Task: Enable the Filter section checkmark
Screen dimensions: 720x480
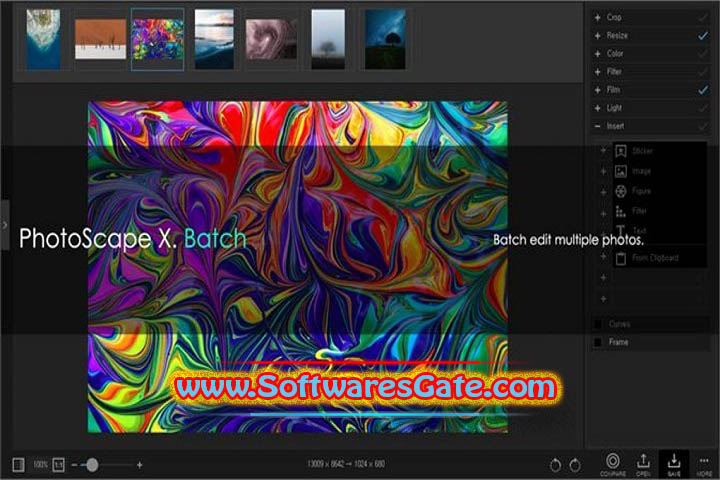Action: 703,72
